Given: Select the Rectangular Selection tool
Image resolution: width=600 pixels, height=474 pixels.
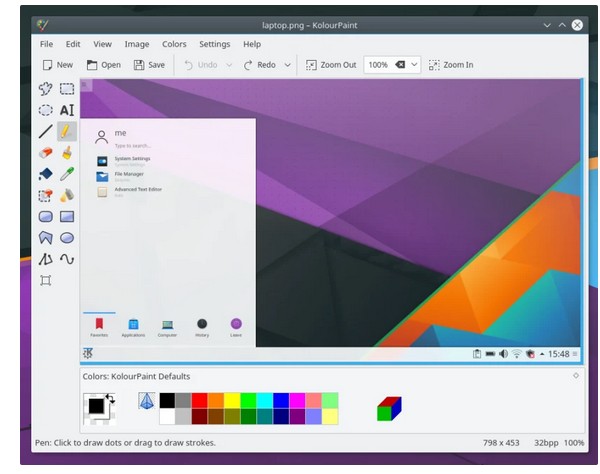Looking at the screenshot, I should click(67, 89).
